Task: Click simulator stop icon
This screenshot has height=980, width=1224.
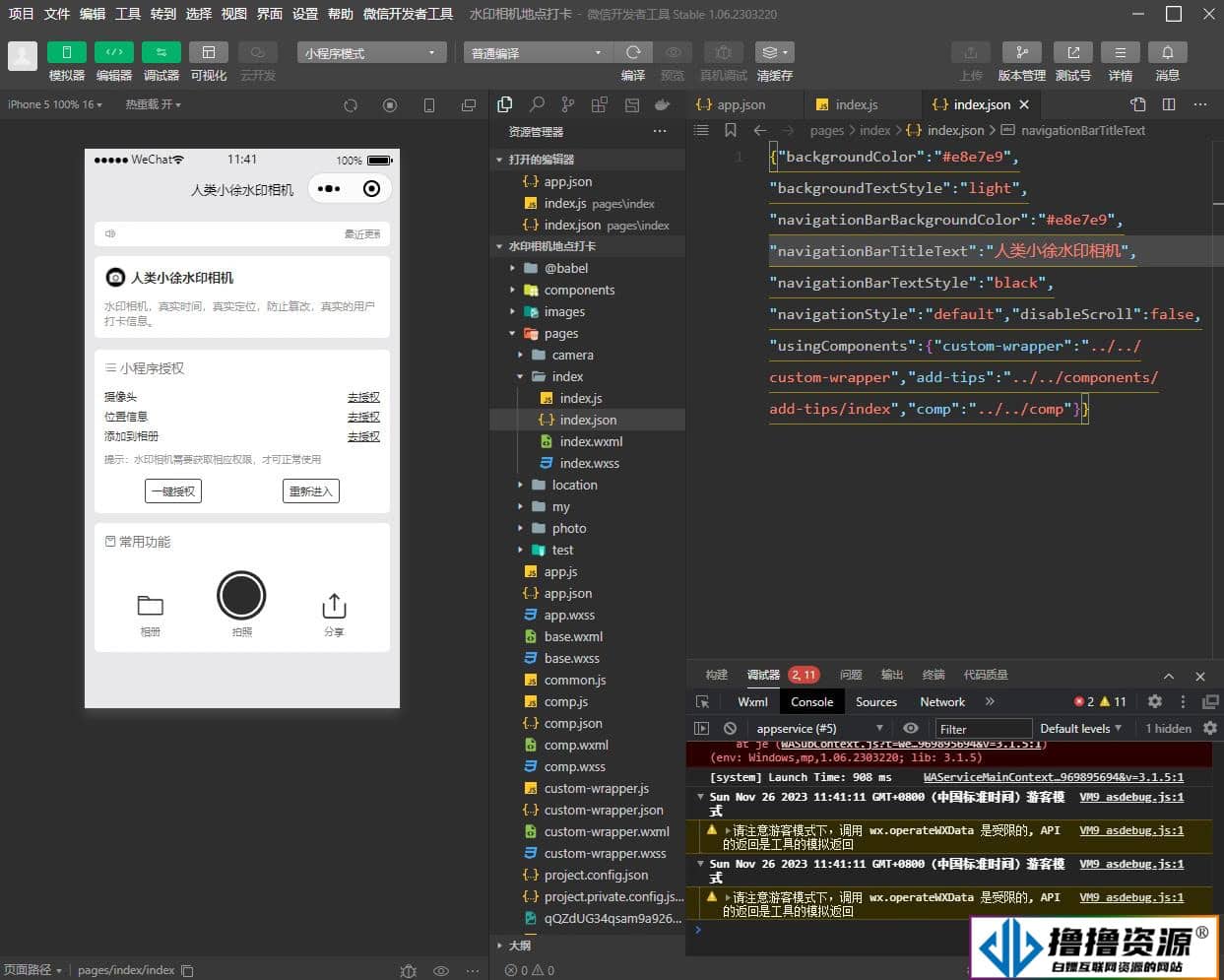Action: coord(390,105)
